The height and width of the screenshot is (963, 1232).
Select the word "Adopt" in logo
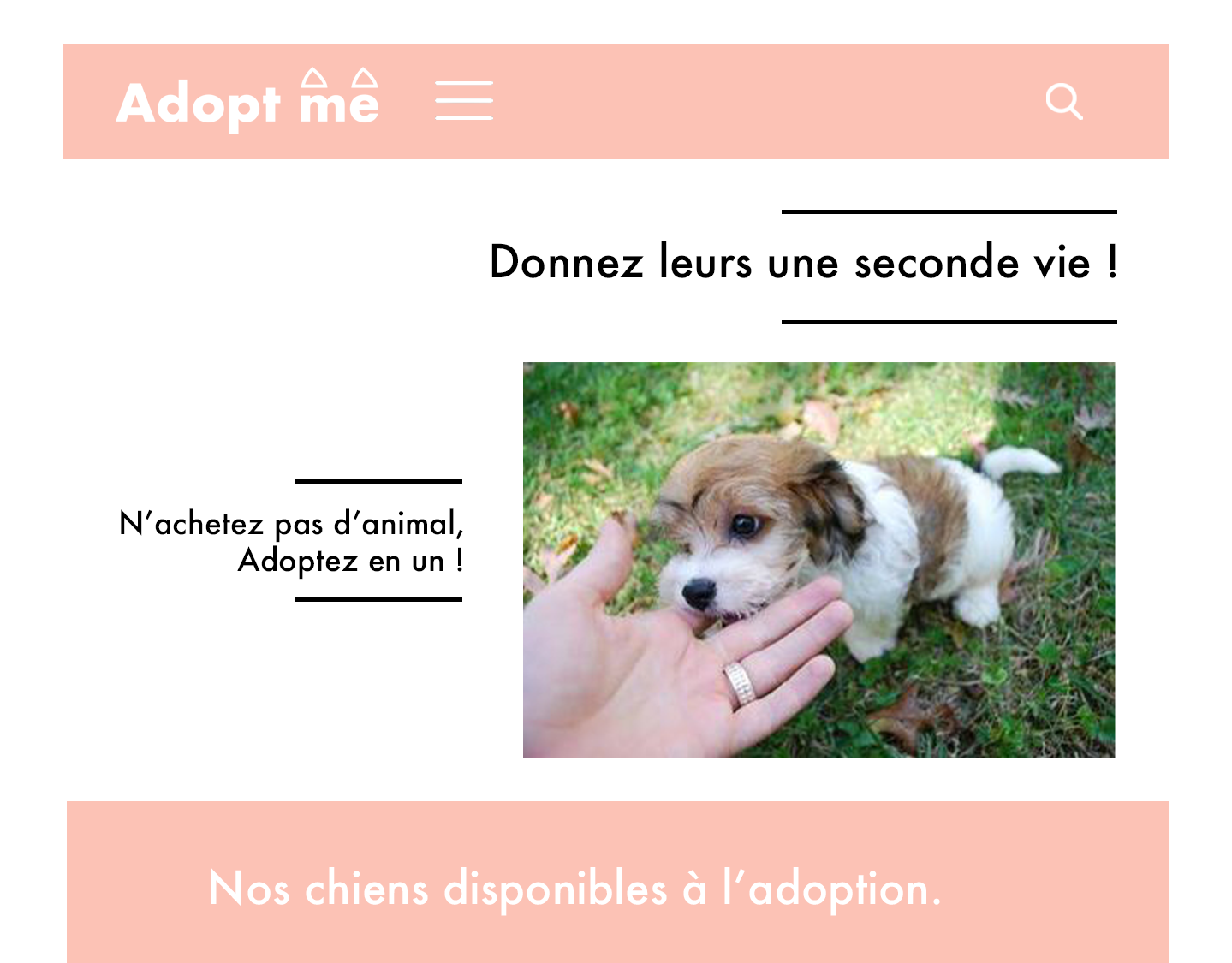198,105
